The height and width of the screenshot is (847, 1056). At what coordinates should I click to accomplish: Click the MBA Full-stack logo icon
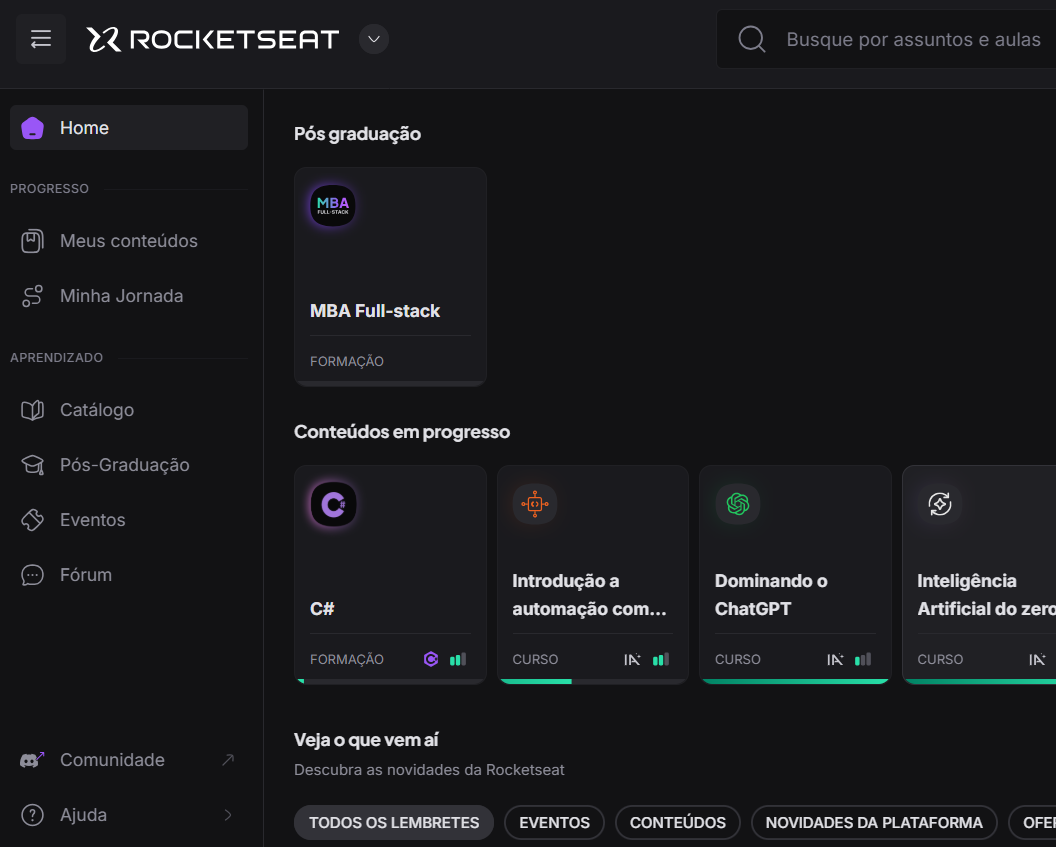pos(333,205)
